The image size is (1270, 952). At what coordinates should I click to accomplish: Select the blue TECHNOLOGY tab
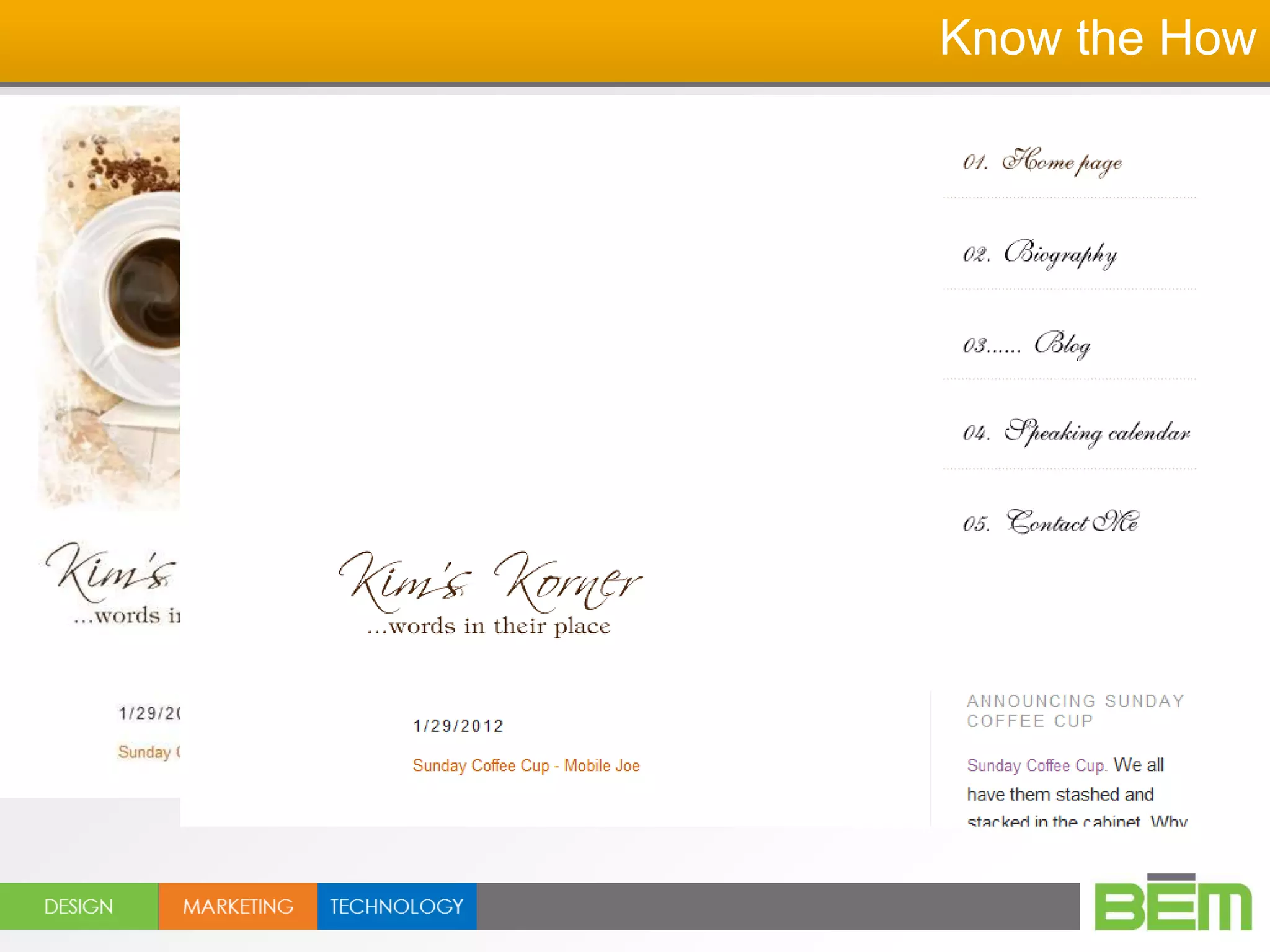[397, 906]
